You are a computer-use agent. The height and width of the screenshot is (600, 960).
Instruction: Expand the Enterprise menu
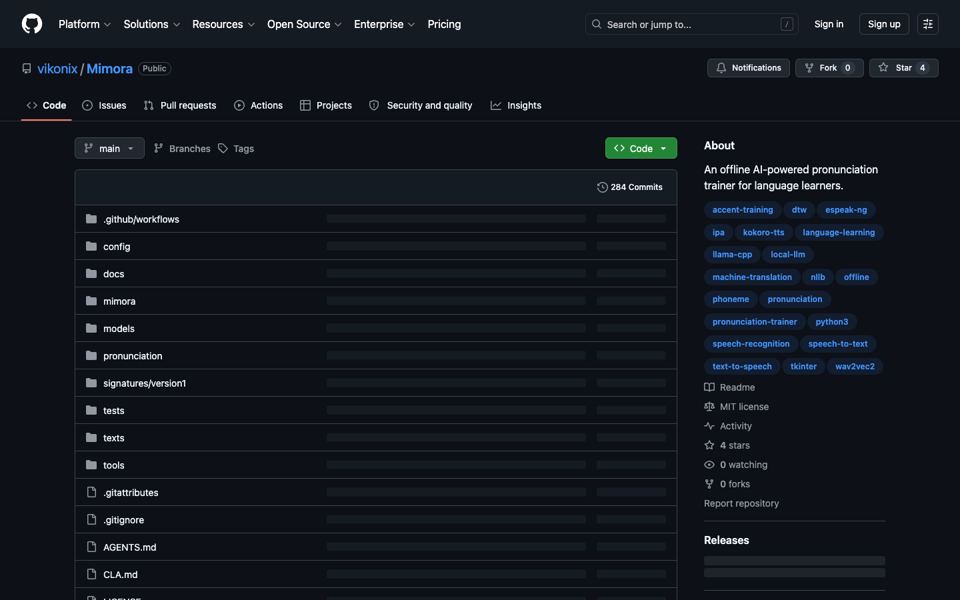pyautogui.click(x=384, y=24)
